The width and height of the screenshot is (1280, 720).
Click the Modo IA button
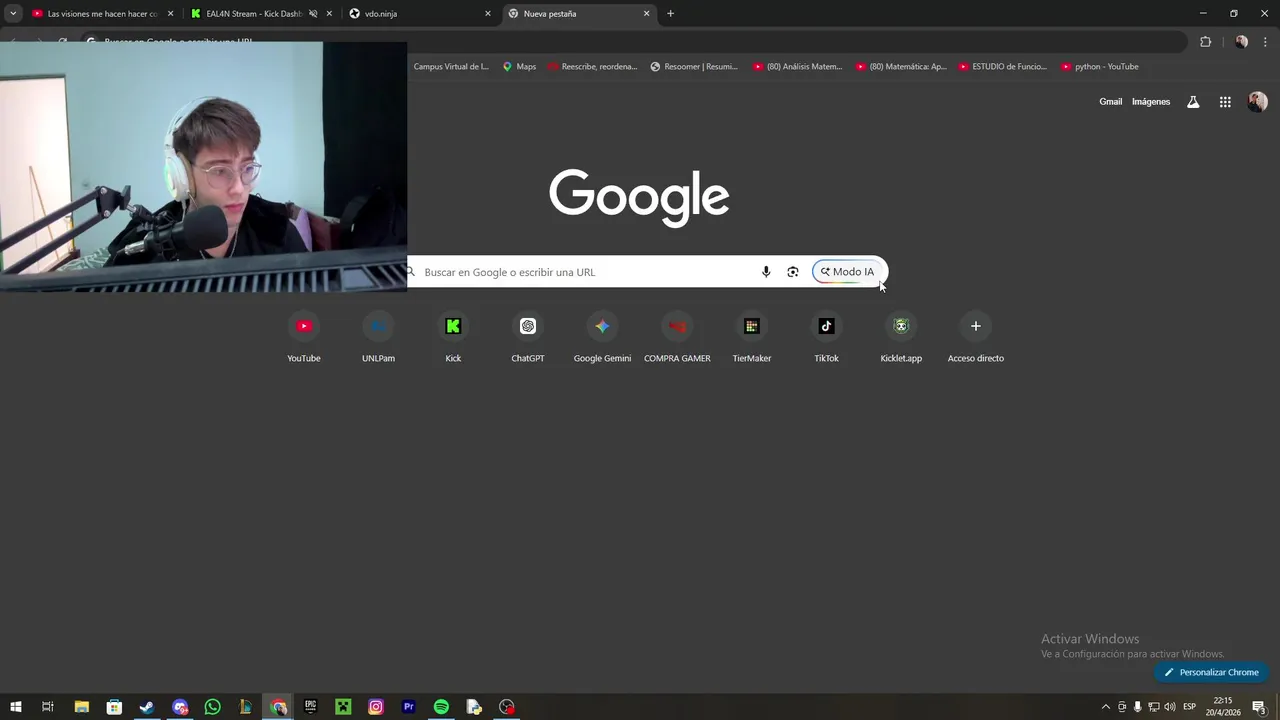coord(847,272)
